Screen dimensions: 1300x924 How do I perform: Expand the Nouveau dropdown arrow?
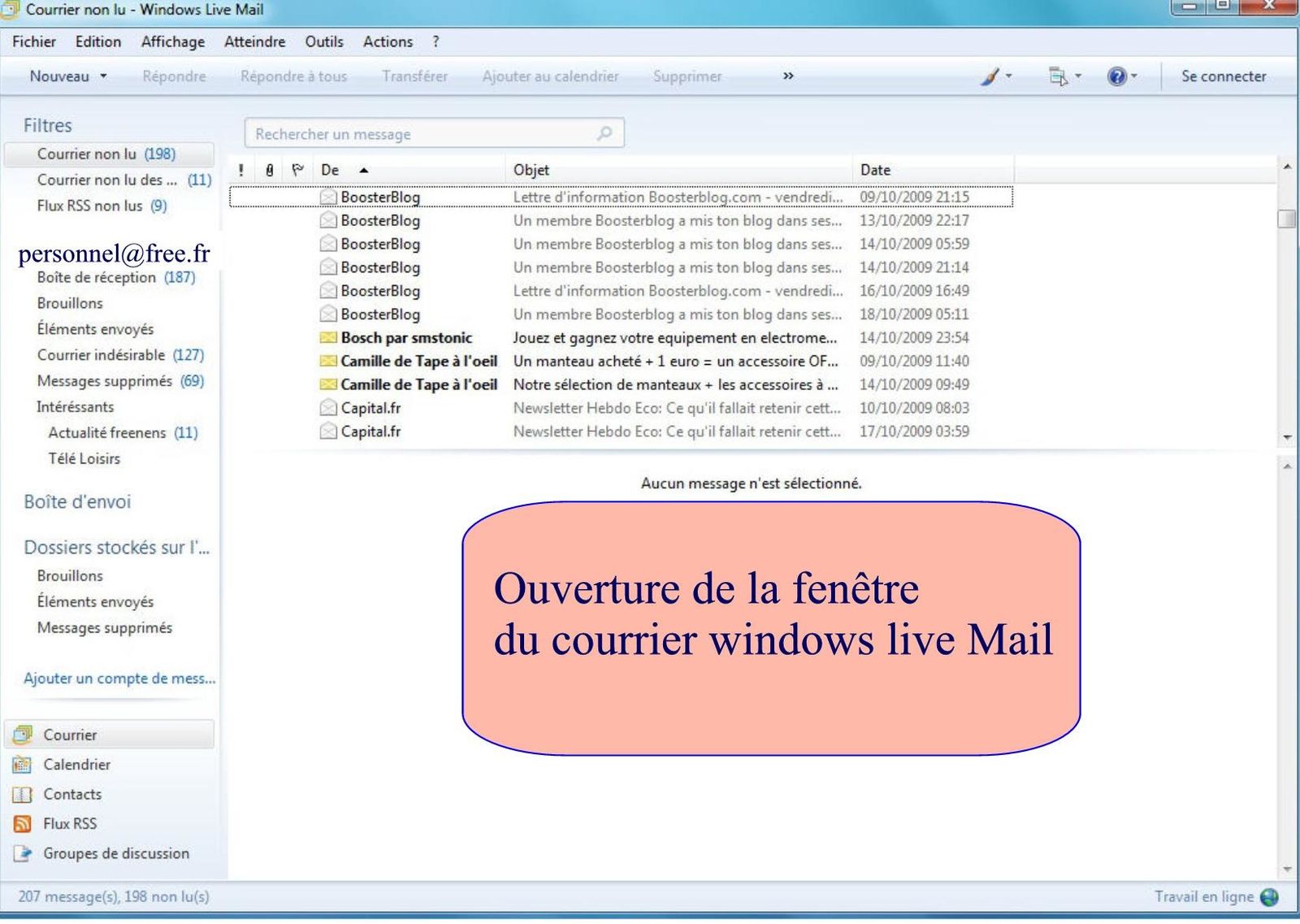pos(103,76)
